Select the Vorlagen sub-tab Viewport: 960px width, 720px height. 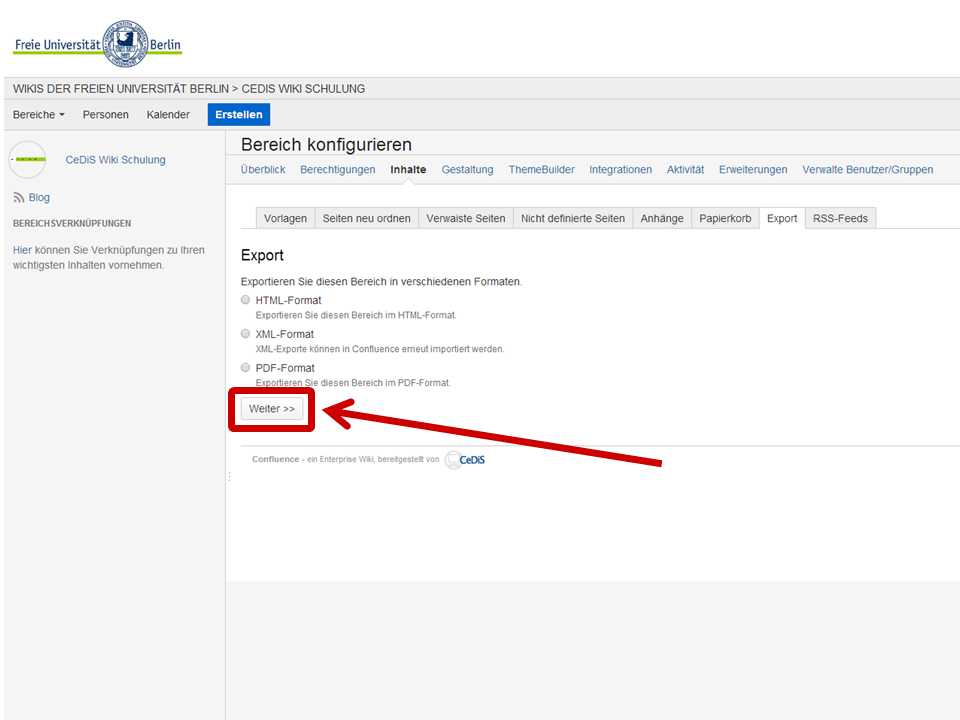285,219
